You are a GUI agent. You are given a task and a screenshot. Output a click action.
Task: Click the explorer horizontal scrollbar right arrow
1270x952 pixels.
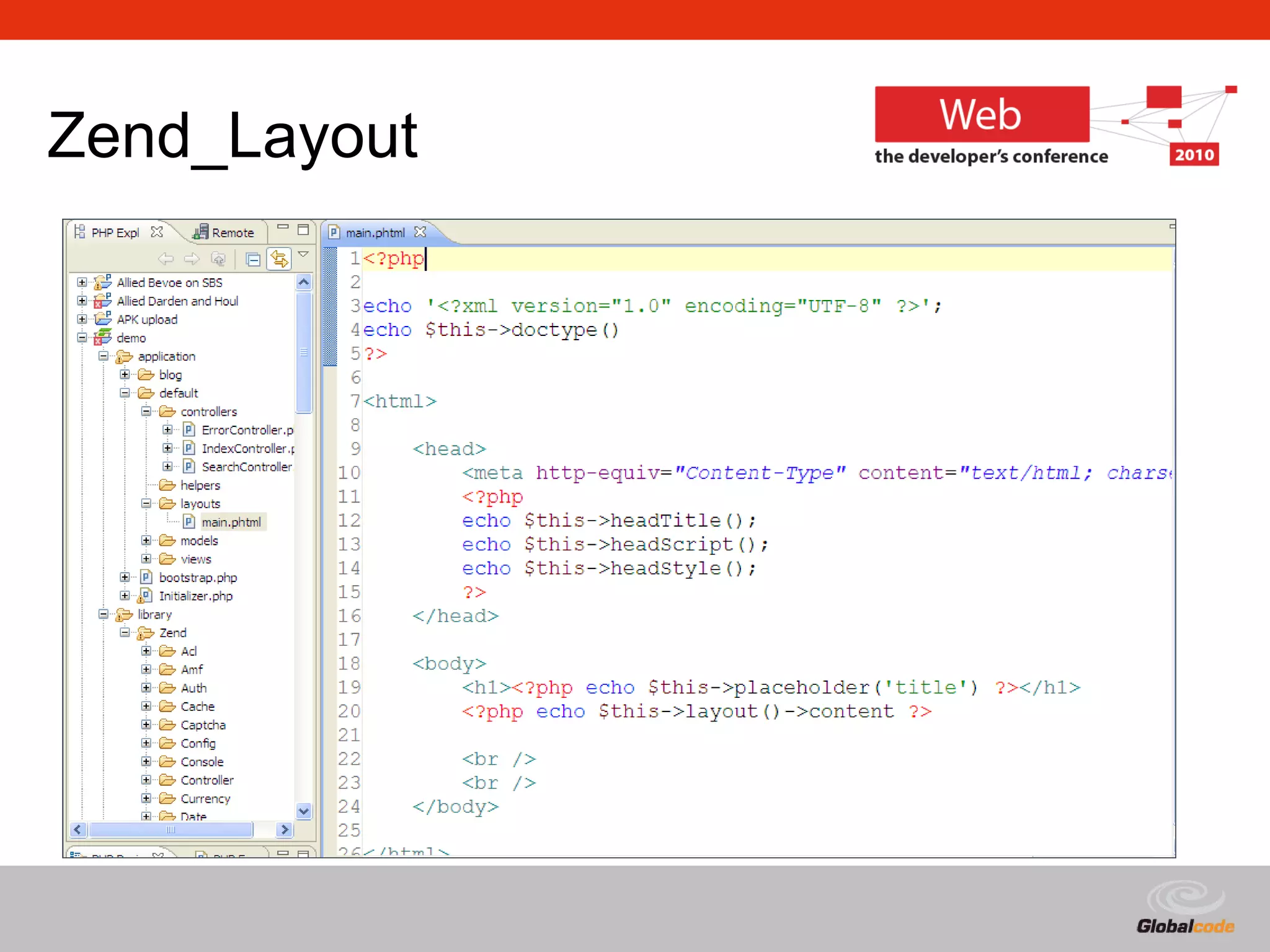(x=285, y=829)
